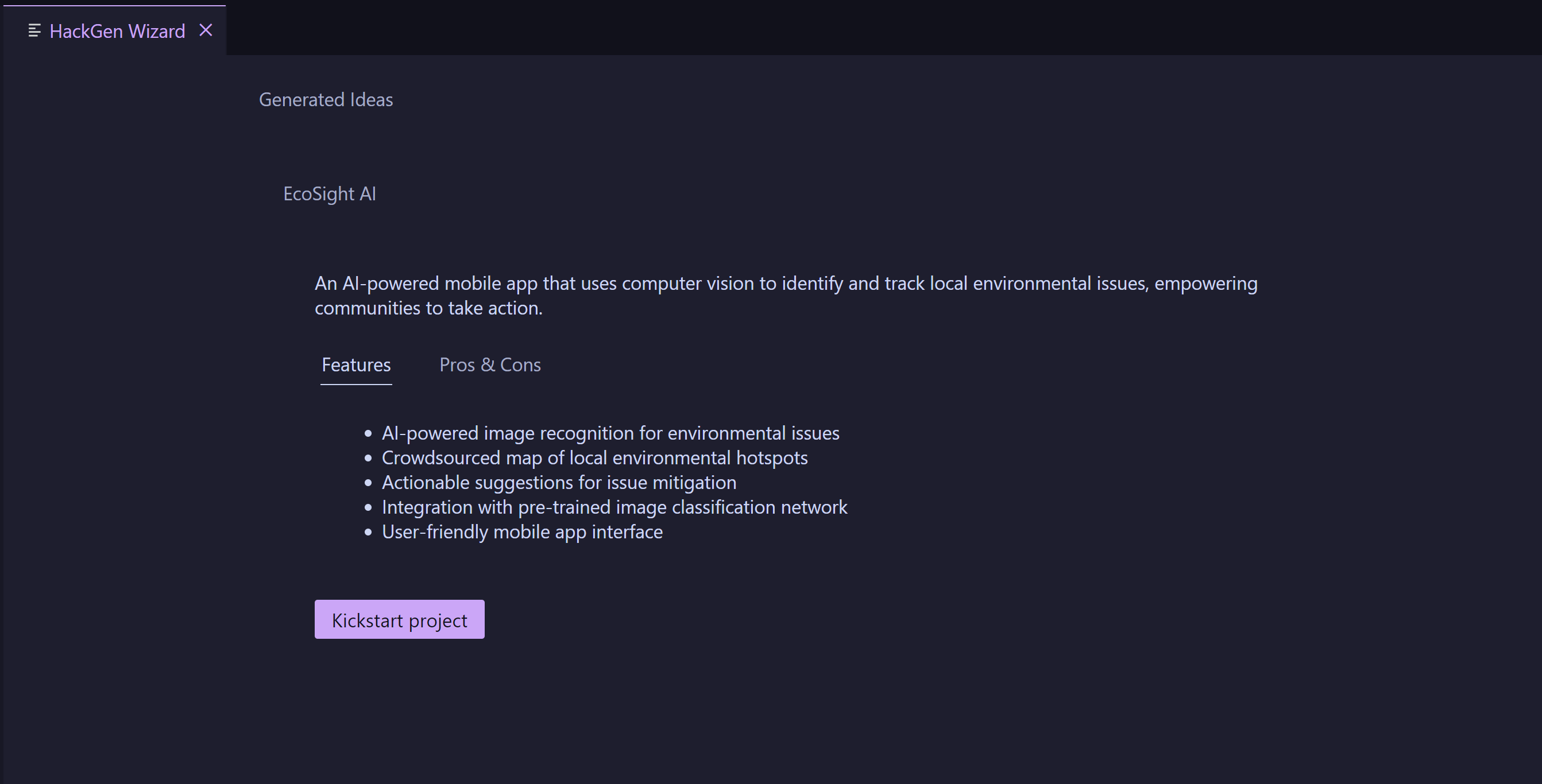Click the underline beneath the Features tab

(356, 385)
